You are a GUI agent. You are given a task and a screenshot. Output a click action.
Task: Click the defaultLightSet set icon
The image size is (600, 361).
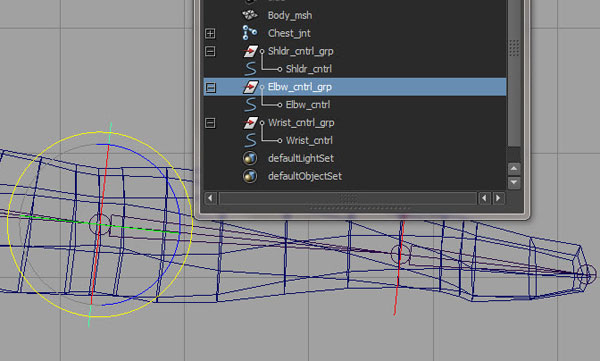[x=250, y=158]
